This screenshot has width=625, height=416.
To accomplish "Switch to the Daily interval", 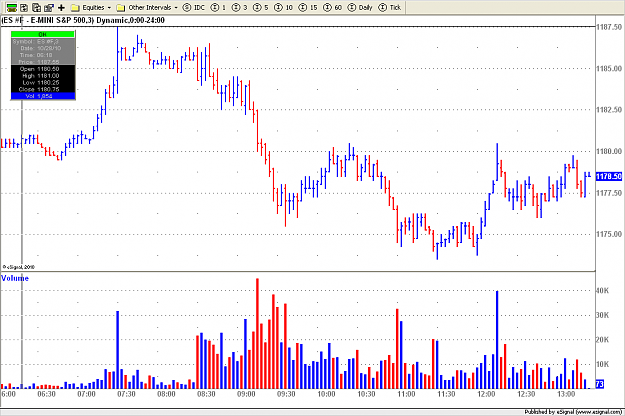I will 360,7.
